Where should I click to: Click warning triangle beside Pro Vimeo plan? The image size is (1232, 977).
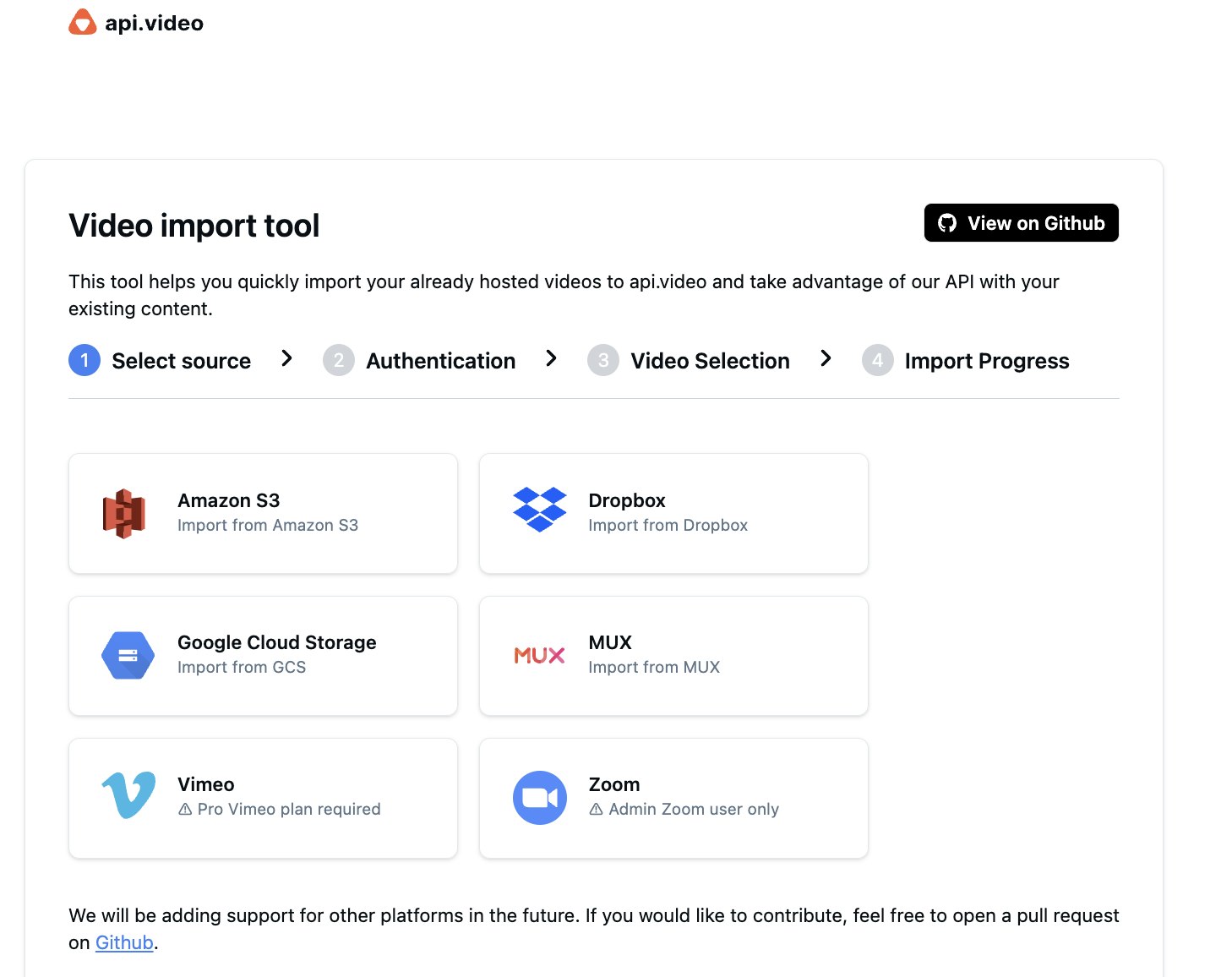point(185,809)
